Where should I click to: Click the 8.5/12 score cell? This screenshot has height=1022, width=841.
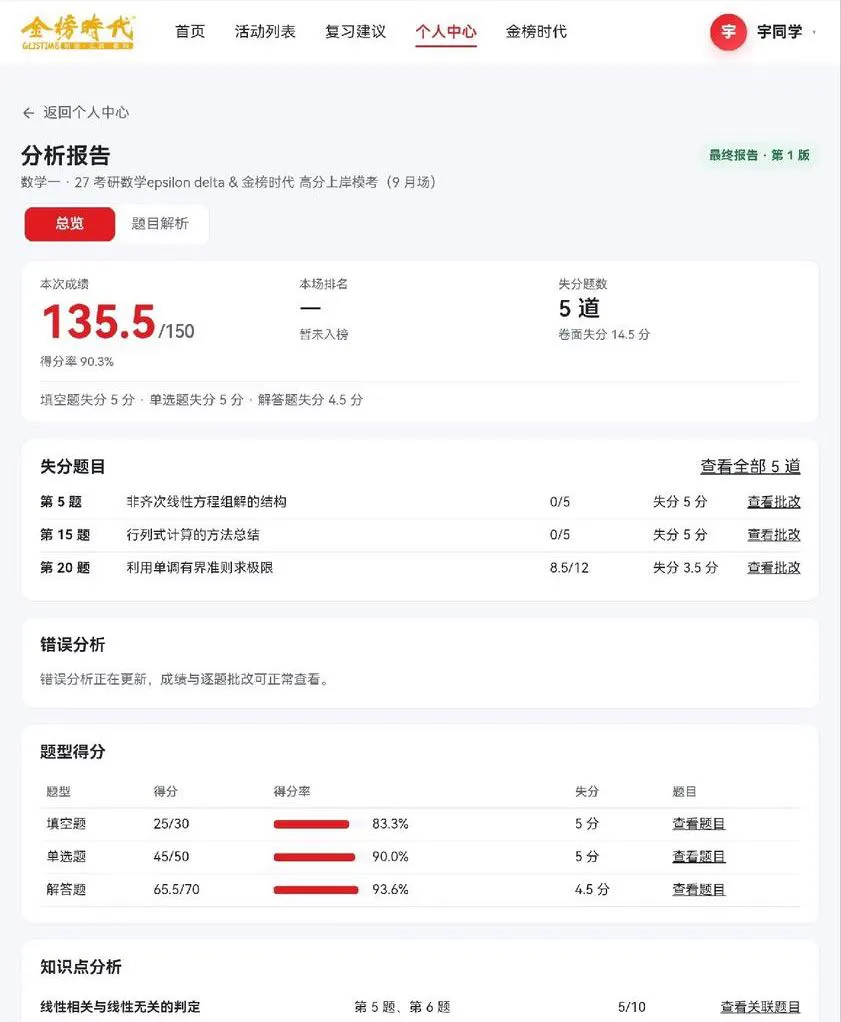[569, 568]
